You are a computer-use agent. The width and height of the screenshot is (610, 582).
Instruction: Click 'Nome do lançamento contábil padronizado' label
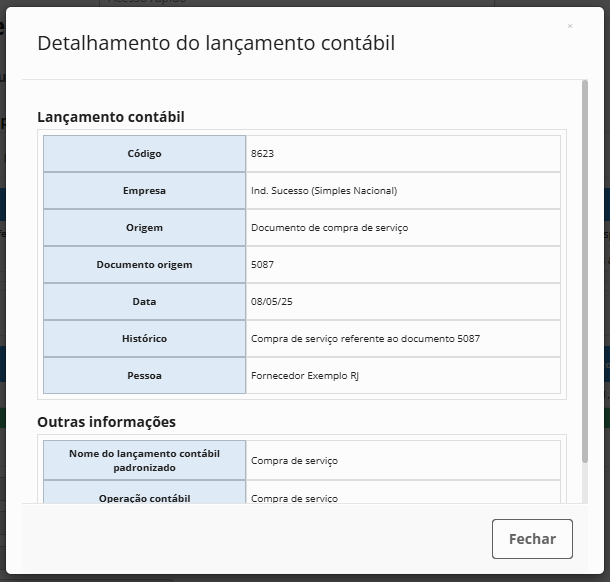point(144,460)
